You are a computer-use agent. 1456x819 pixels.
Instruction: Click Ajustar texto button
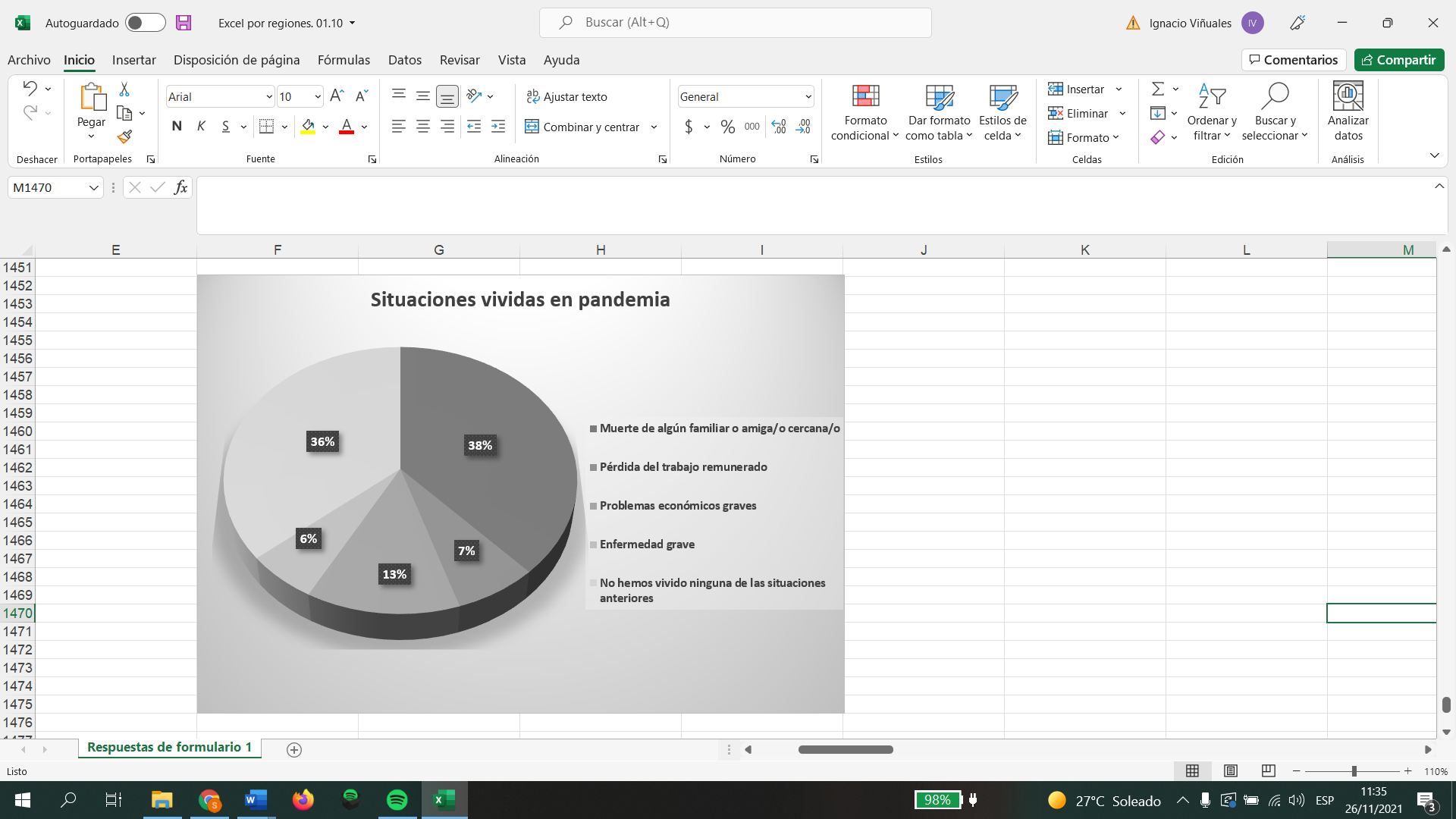pyautogui.click(x=566, y=96)
